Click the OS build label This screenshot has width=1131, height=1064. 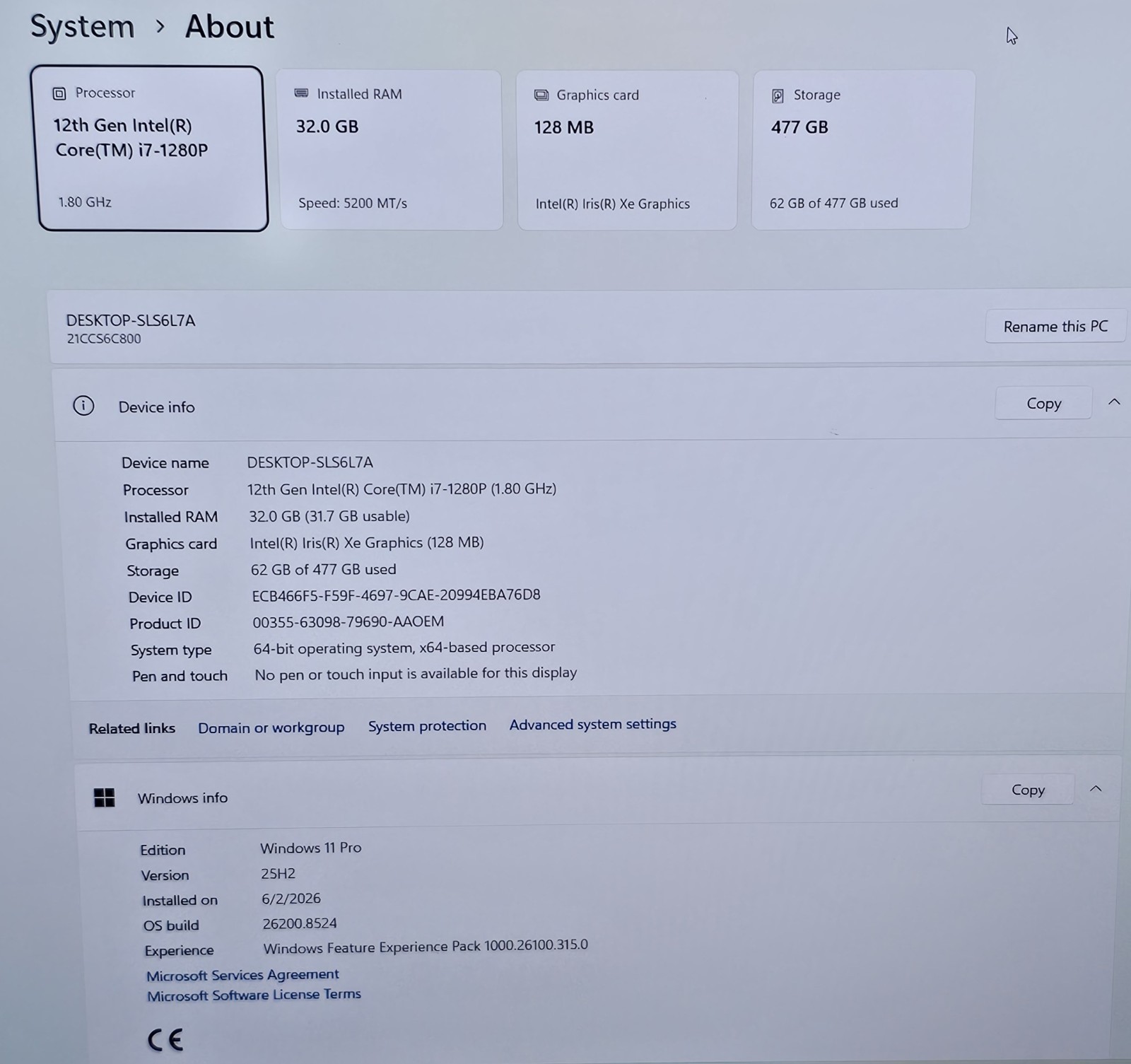pos(171,925)
